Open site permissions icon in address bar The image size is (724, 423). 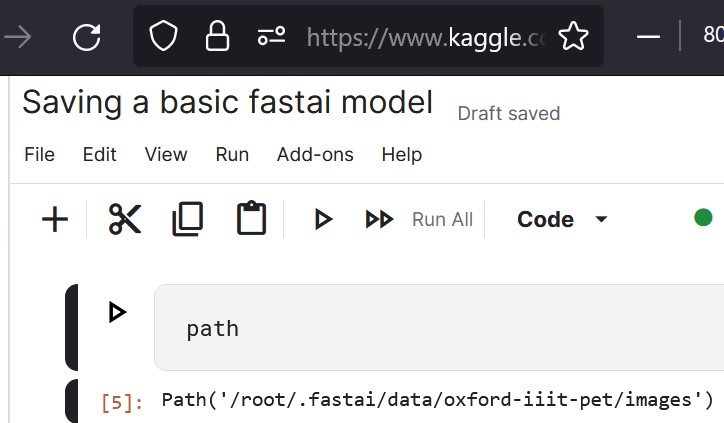click(271, 36)
